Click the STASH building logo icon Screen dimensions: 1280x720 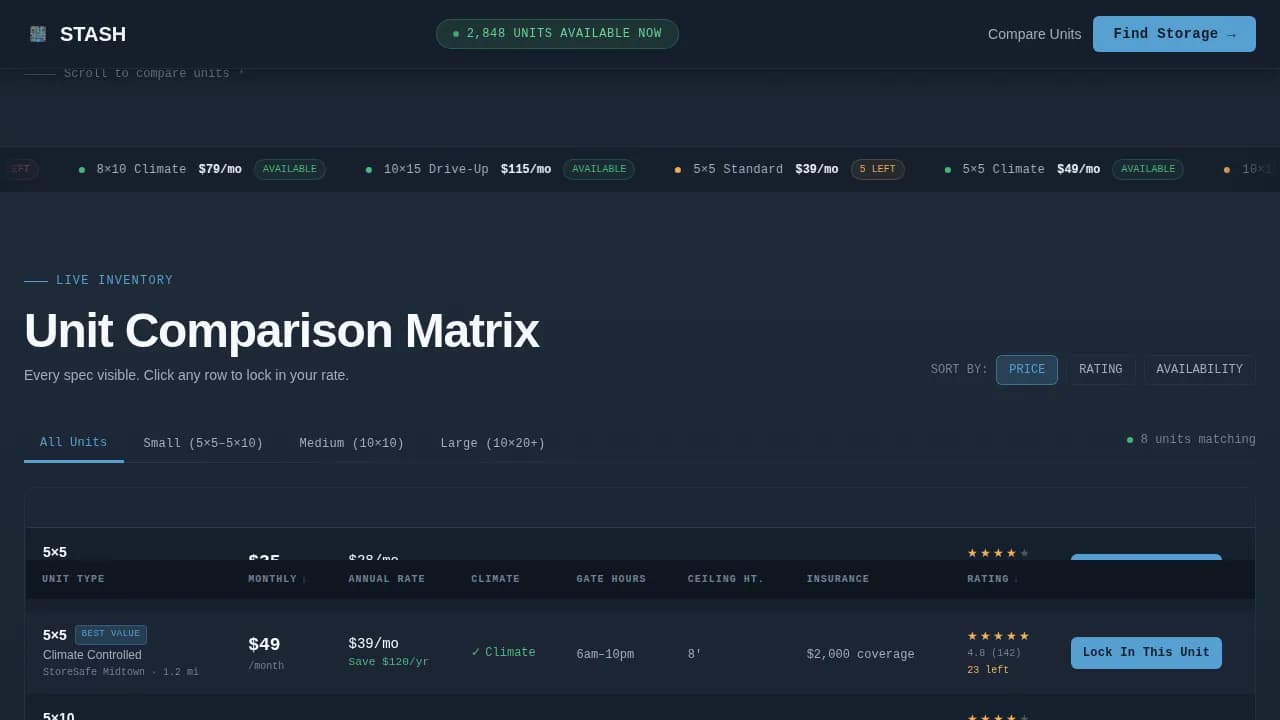pos(38,33)
